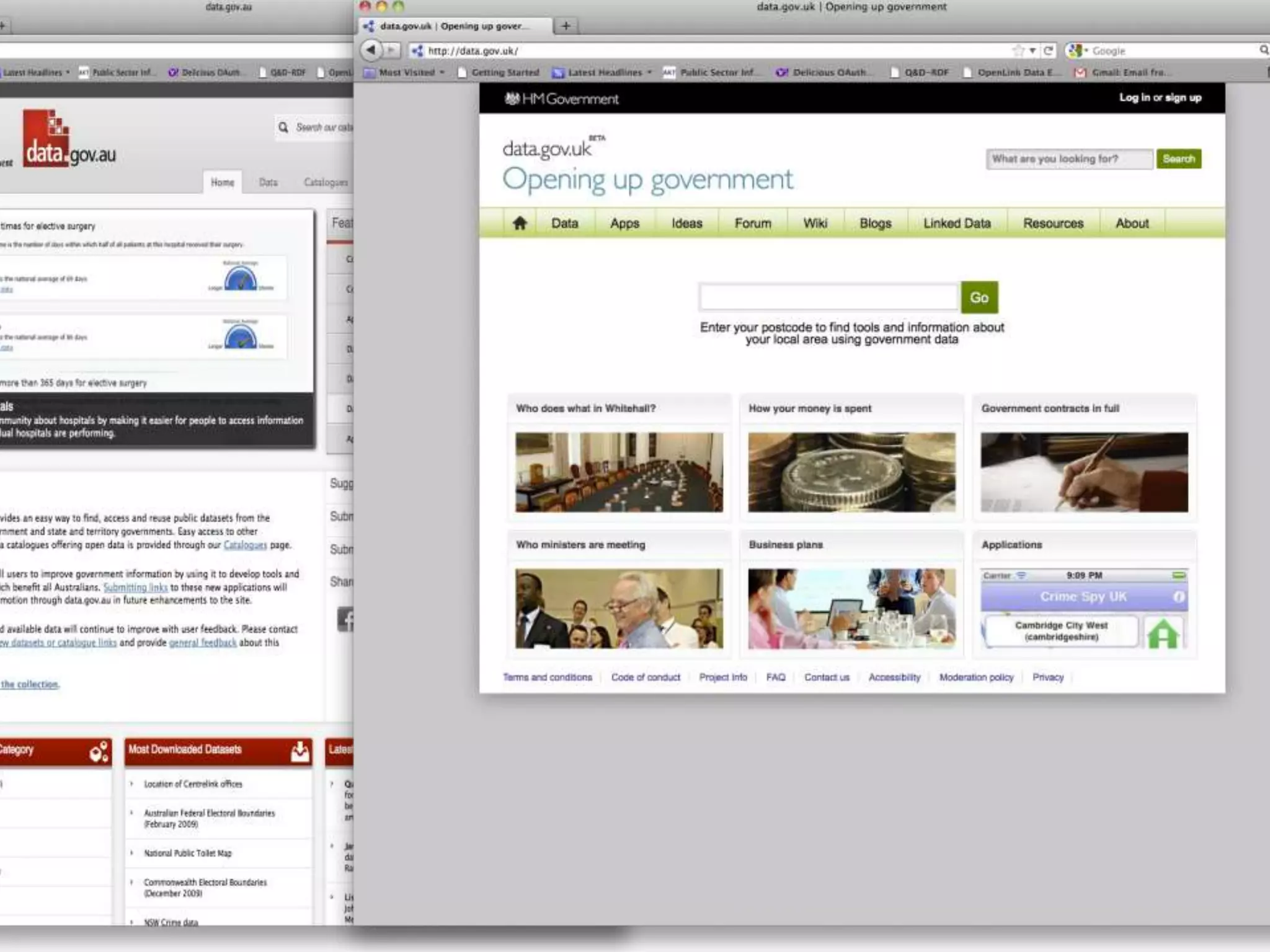
Task: Click the postcode entry text field
Action: (x=828, y=297)
